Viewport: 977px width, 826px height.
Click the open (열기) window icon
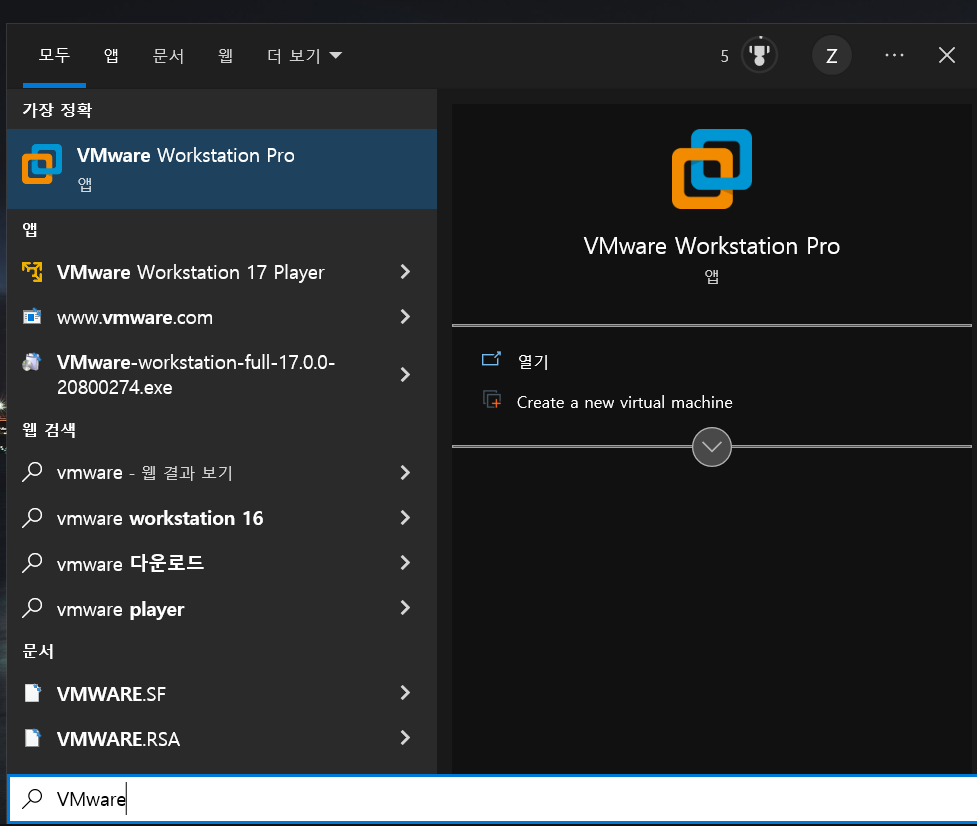pyautogui.click(x=491, y=359)
